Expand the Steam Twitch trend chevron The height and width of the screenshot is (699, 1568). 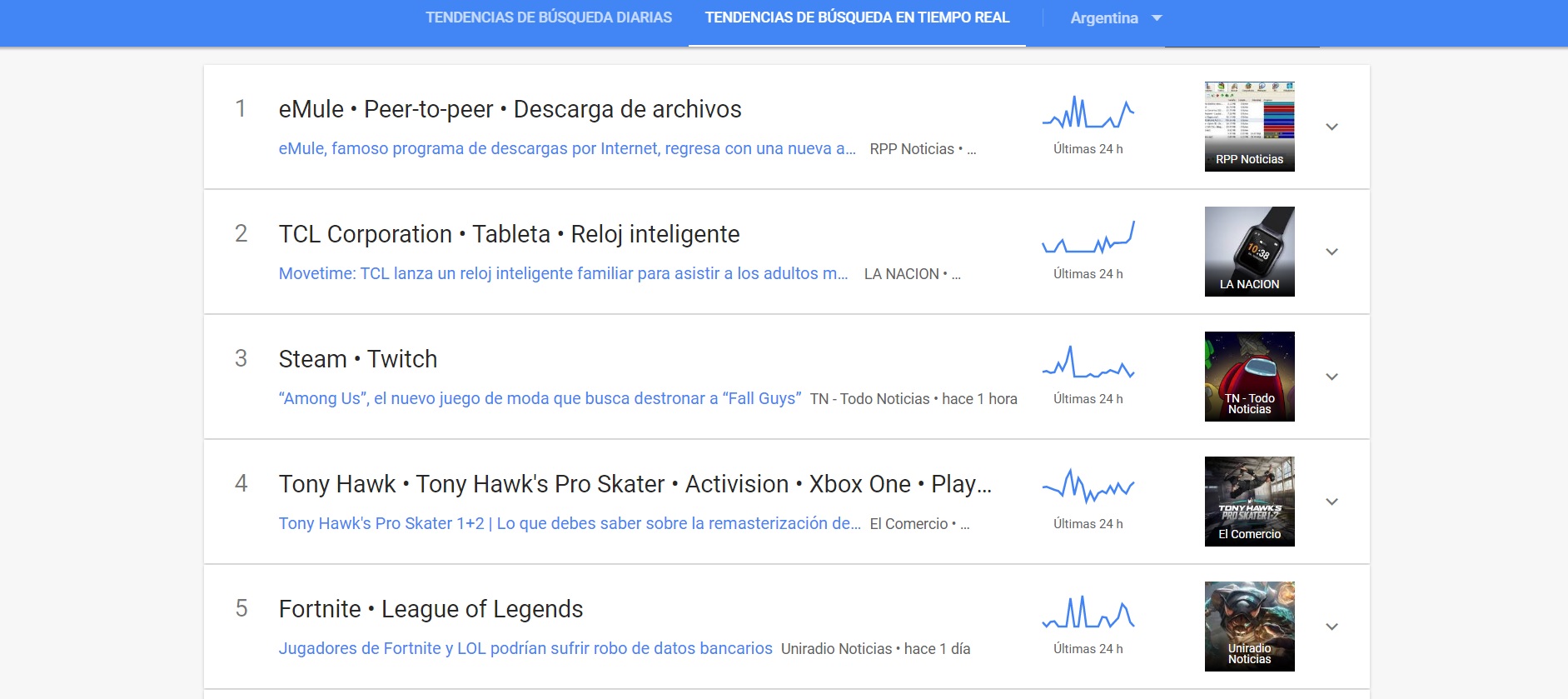1332,377
